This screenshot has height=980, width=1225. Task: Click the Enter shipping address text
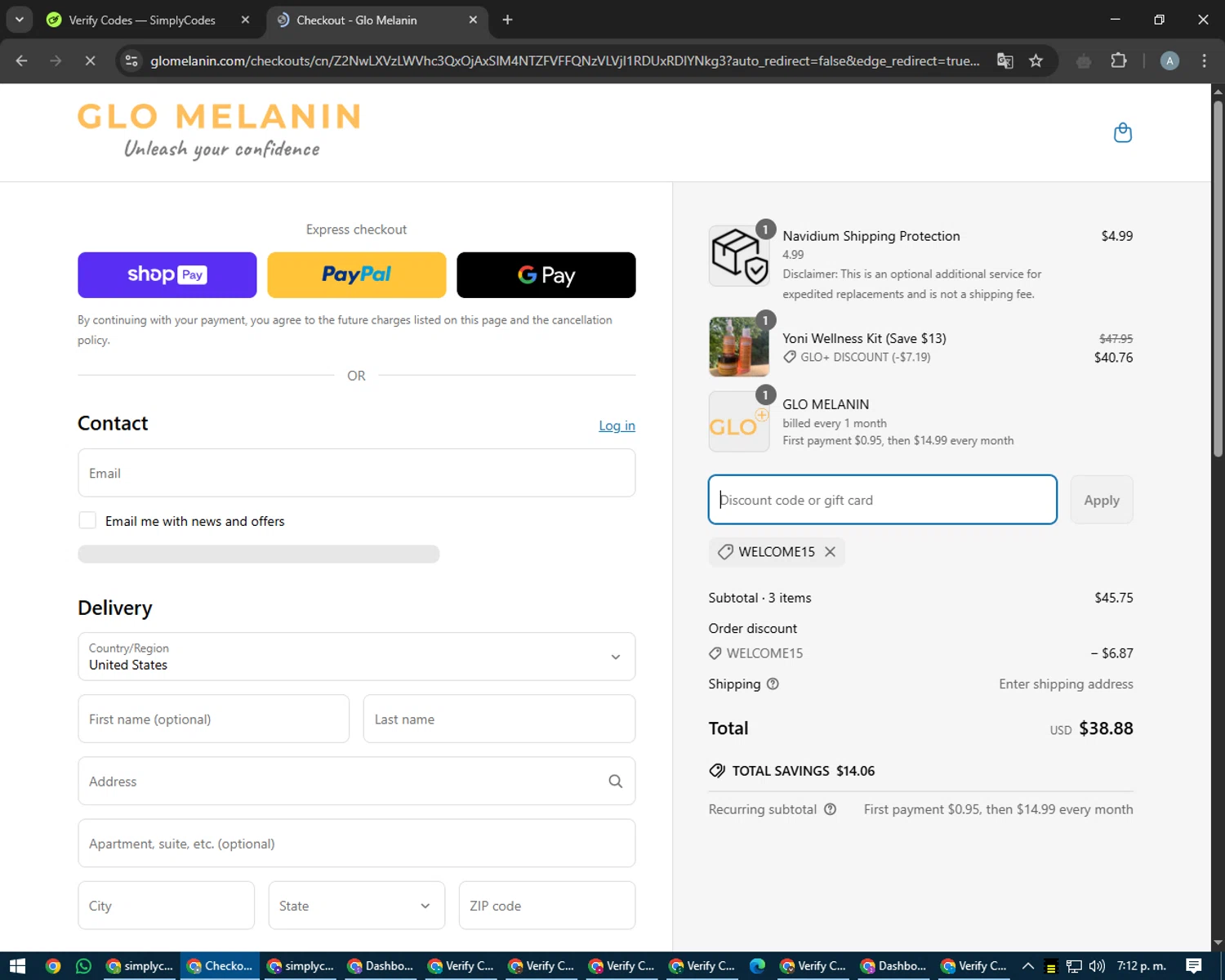[x=1066, y=684]
